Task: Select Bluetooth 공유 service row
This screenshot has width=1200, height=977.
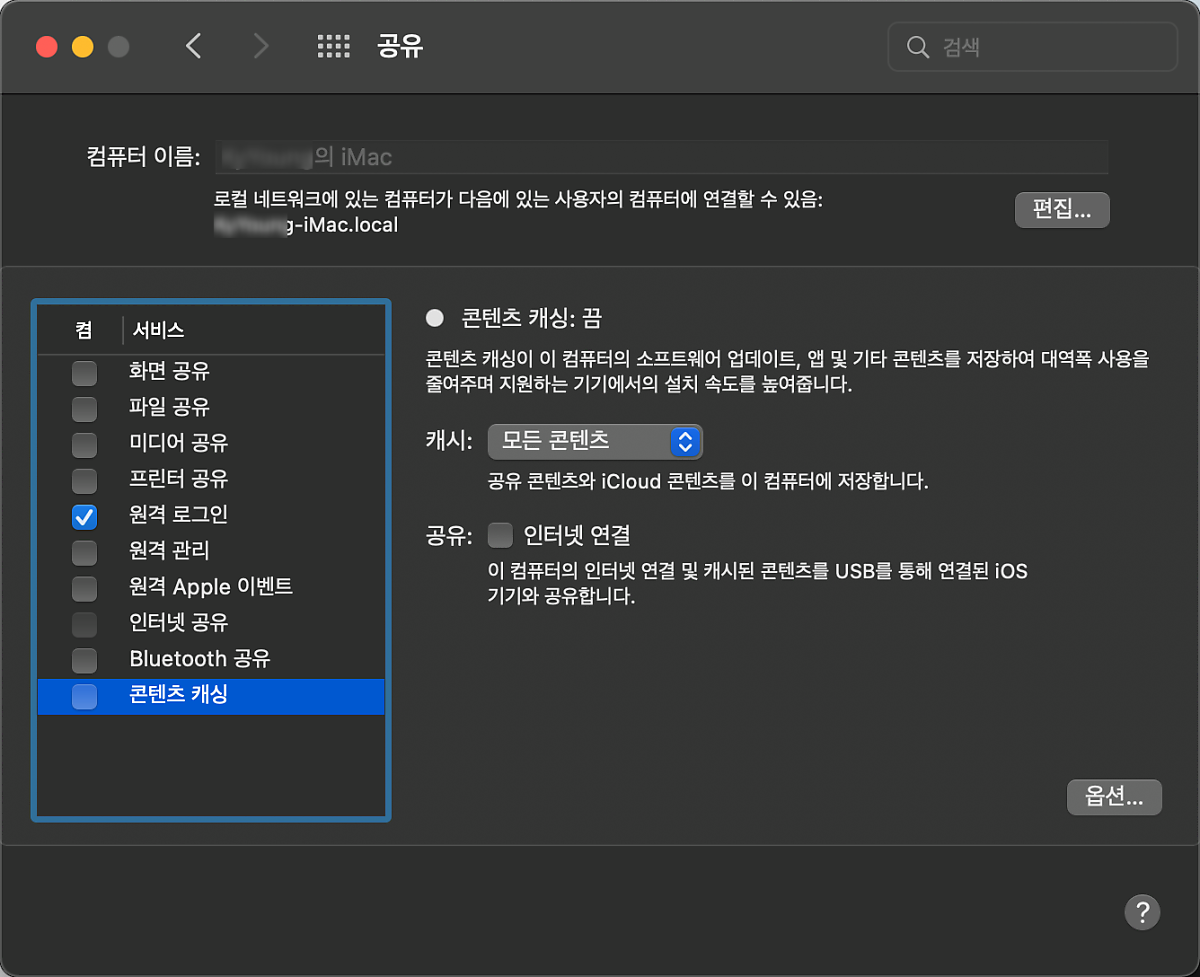Action: 211,660
